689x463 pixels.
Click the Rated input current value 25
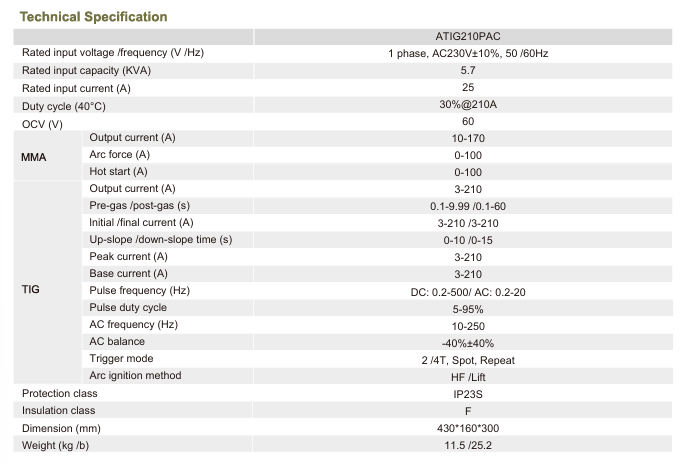[x=468, y=88]
